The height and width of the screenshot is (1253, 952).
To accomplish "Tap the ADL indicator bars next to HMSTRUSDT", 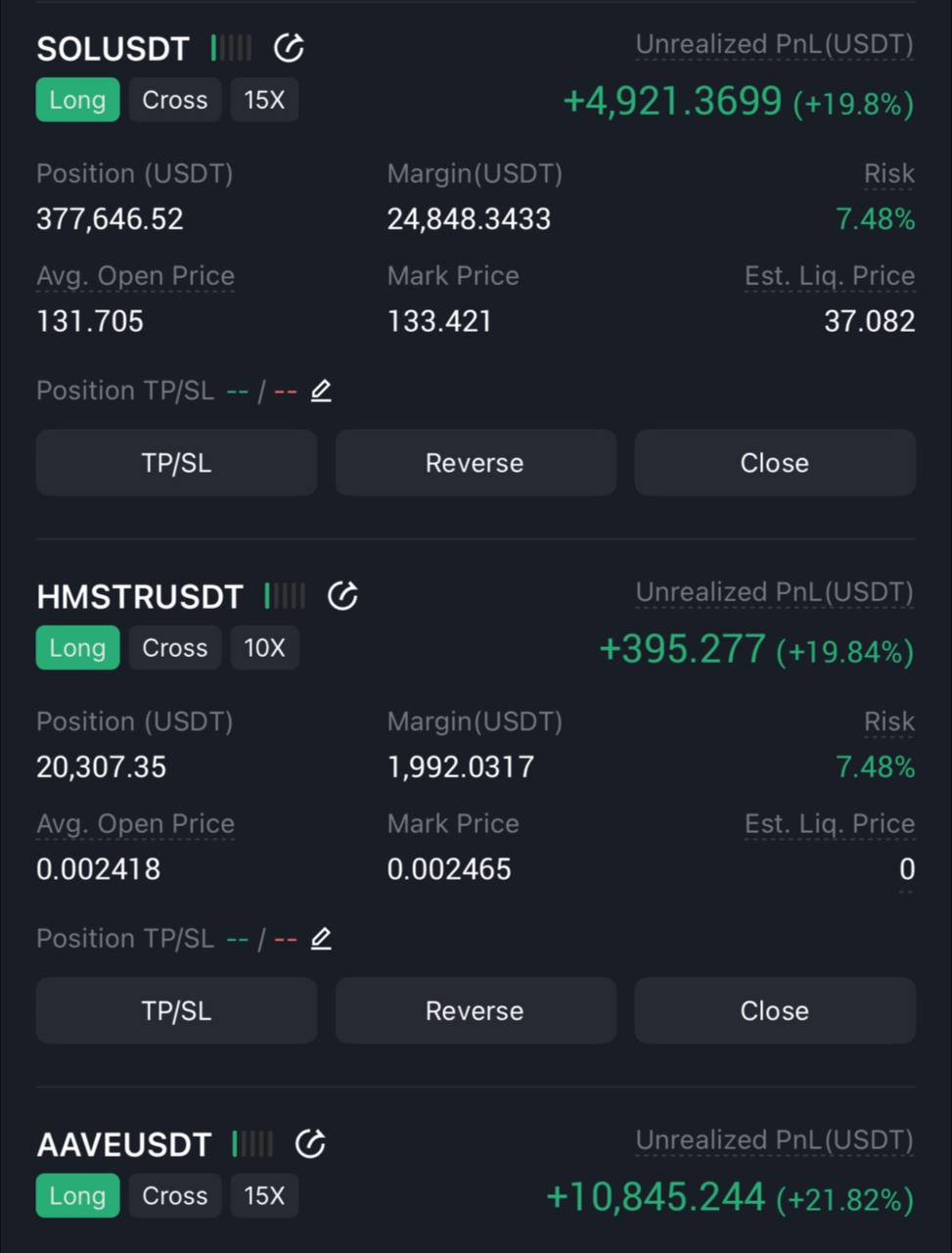I will coord(285,595).
